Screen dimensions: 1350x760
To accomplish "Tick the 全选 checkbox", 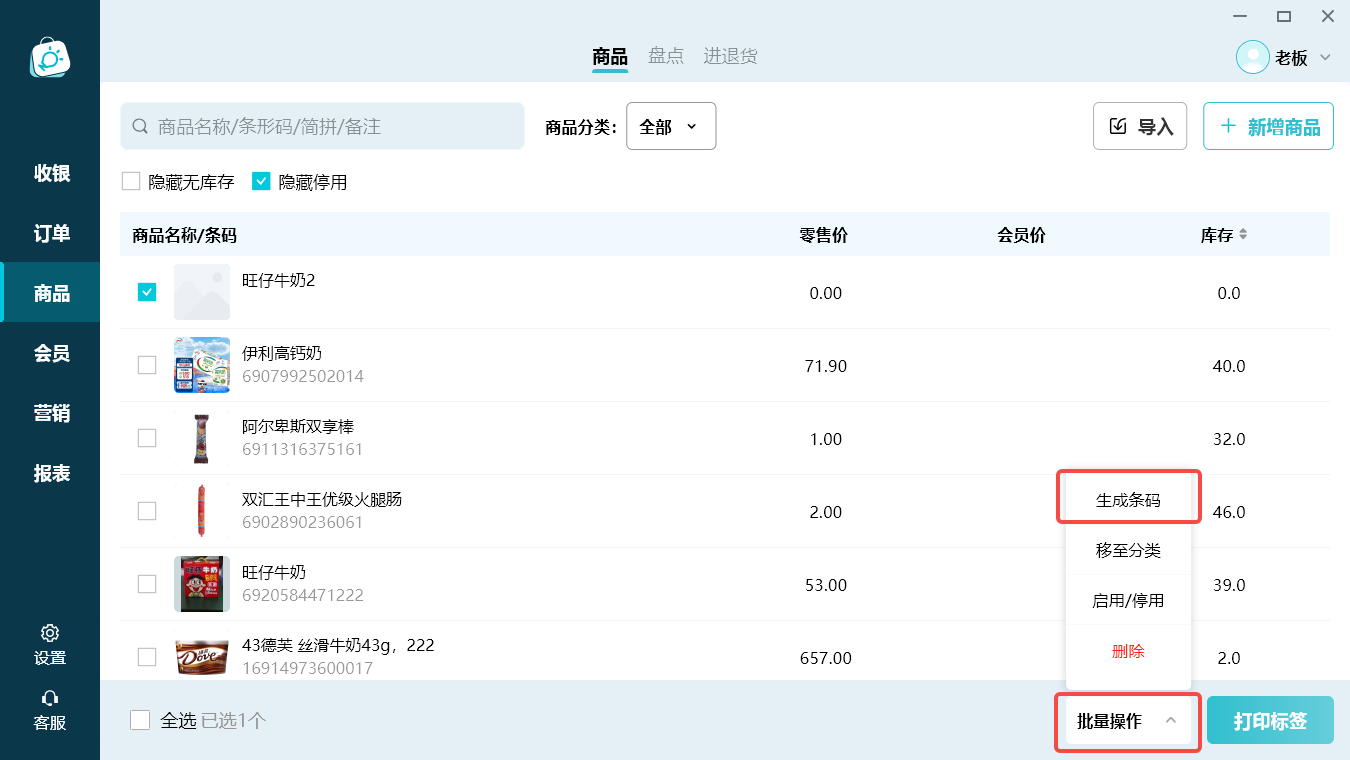I will 140,720.
